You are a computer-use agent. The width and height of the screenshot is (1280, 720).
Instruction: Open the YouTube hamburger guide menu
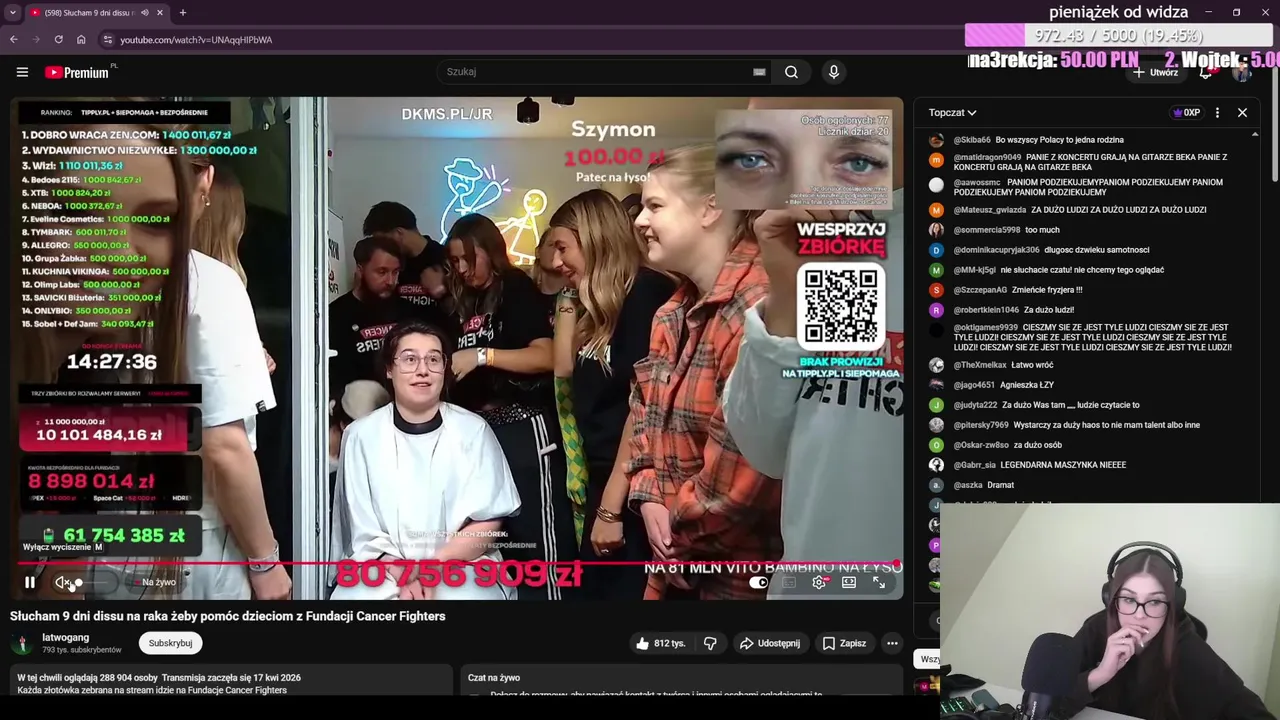click(x=22, y=72)
